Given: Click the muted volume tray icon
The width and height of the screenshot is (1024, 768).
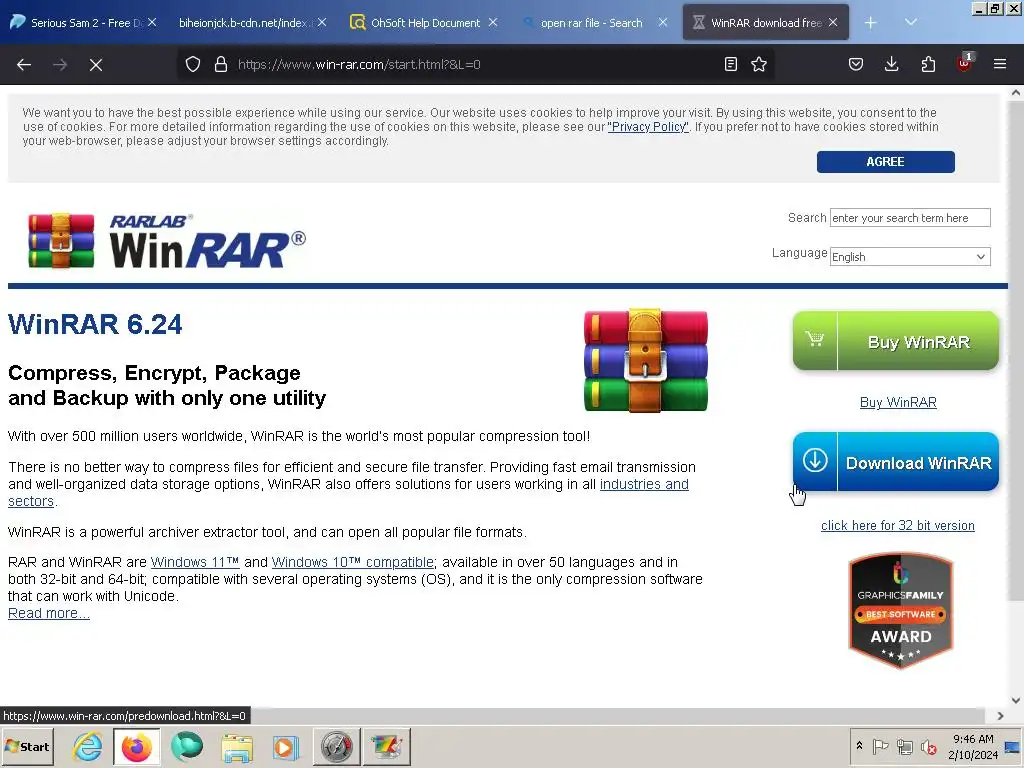Looking at the screenshot, I should point(929,746).
